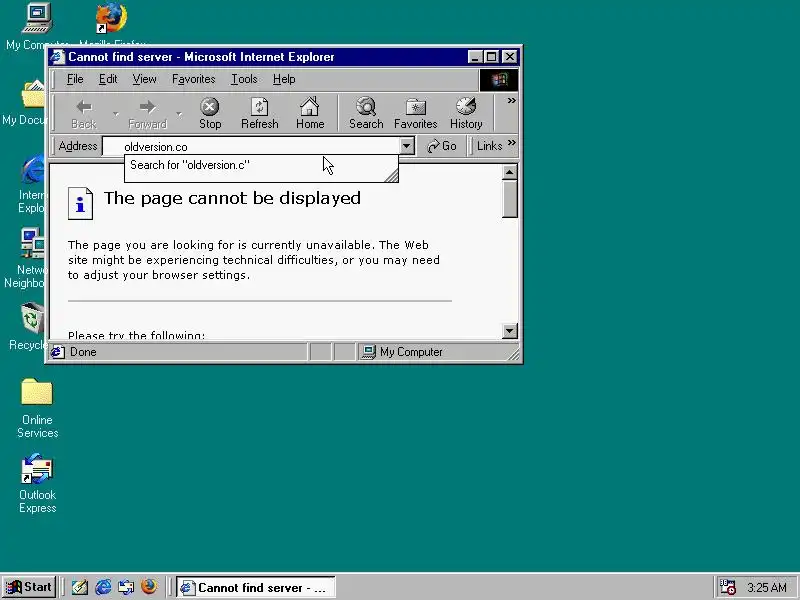800x600 pixels.
Task: Select the My Documents desktop icon
Action: point(26,102)
